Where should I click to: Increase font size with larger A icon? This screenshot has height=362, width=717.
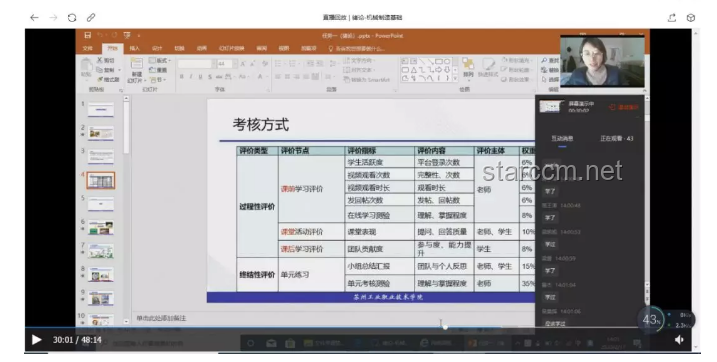(243, 64)
